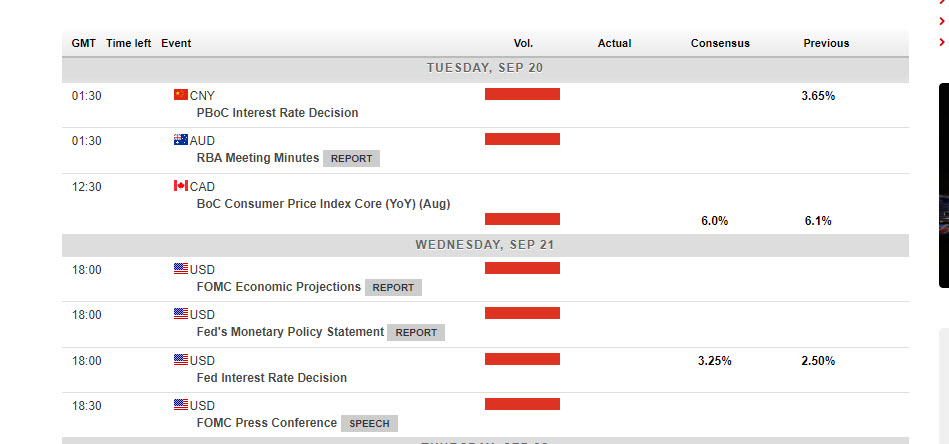Click the Vol. column header
949x444 pixels.
pyautogui.click(x=523, y=43)
